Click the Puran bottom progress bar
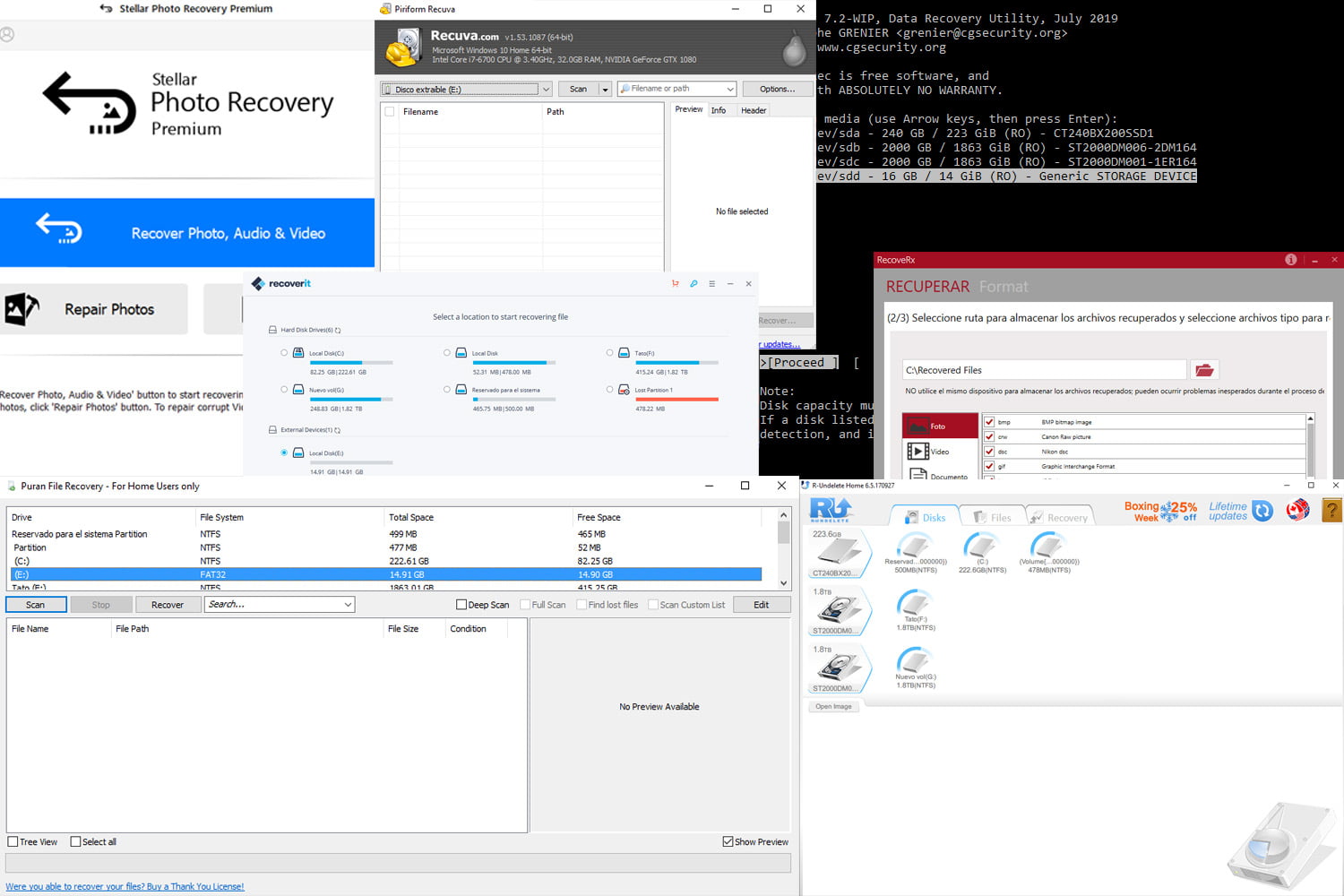 pos(399,863)
